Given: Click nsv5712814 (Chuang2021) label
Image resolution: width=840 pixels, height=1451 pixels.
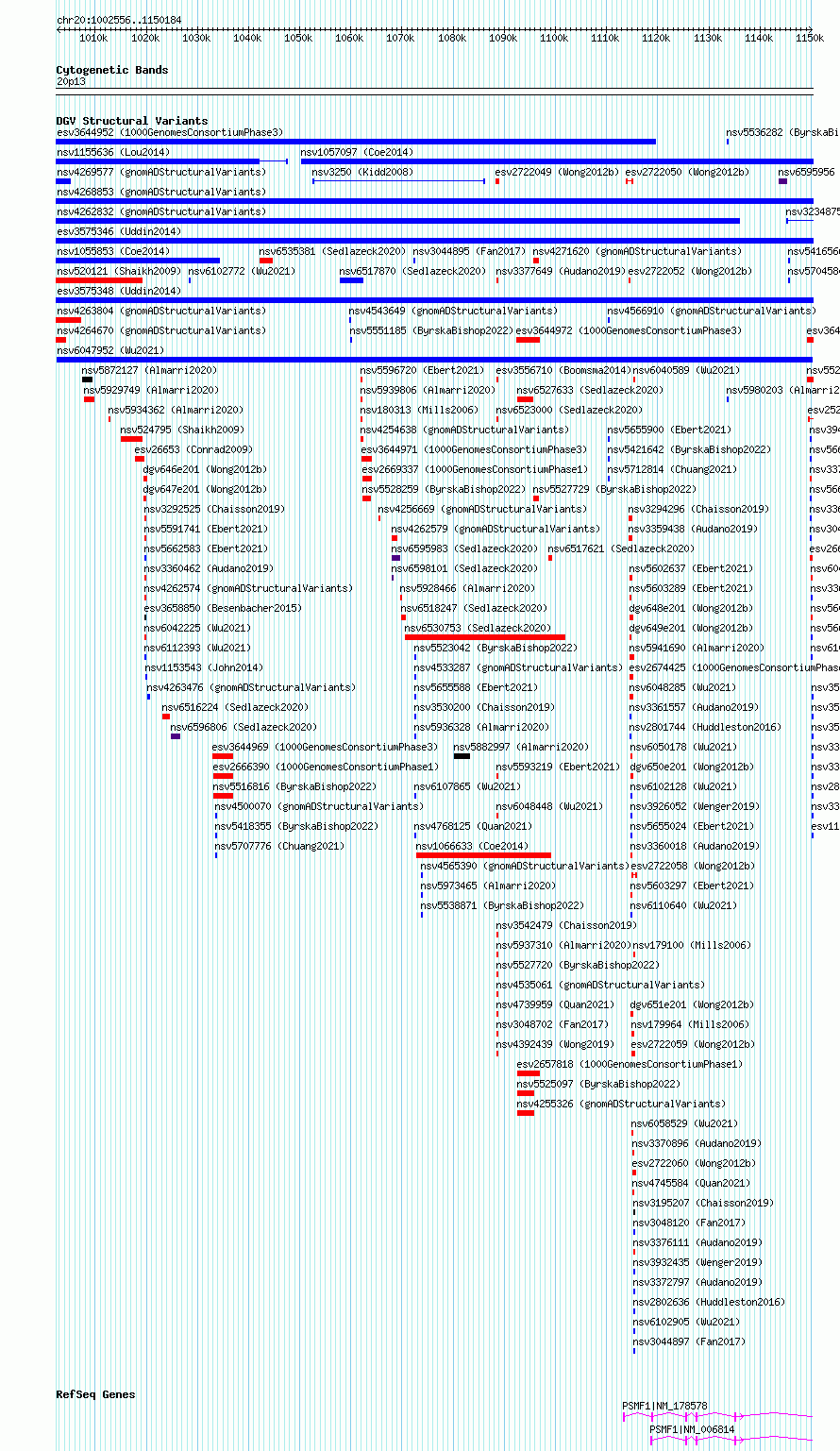Looking at the screenshot, I should point(672,469).
